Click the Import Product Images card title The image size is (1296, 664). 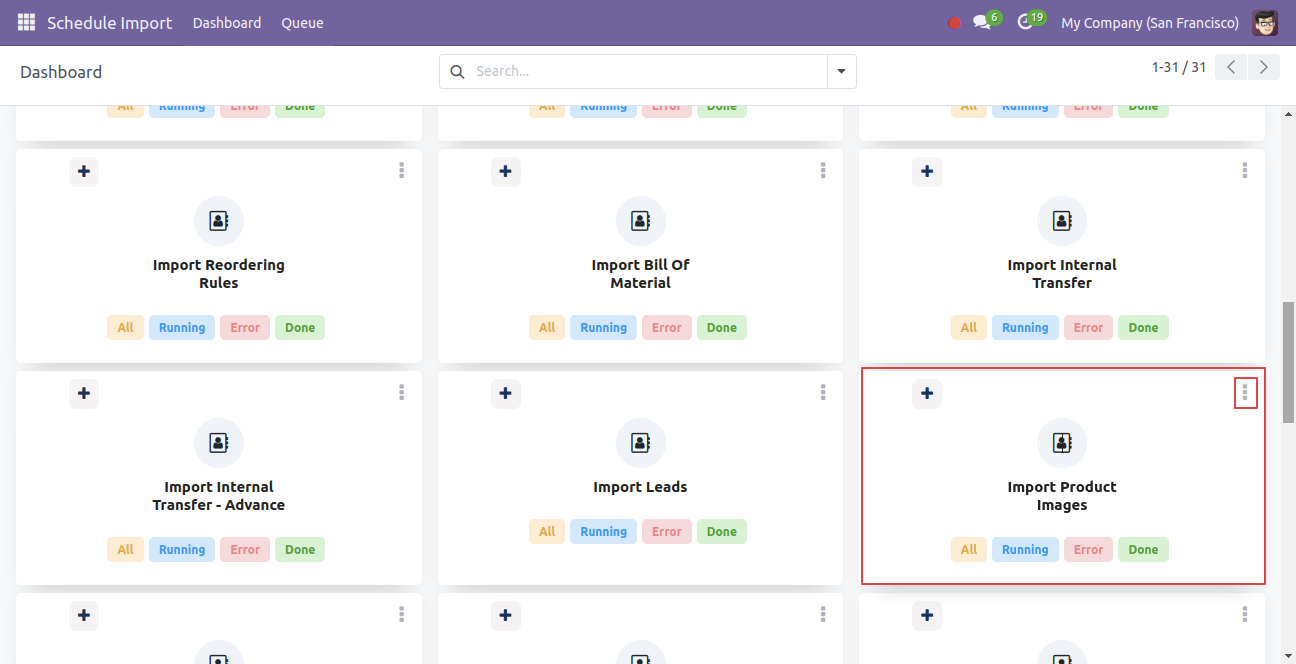point(1062,496)
